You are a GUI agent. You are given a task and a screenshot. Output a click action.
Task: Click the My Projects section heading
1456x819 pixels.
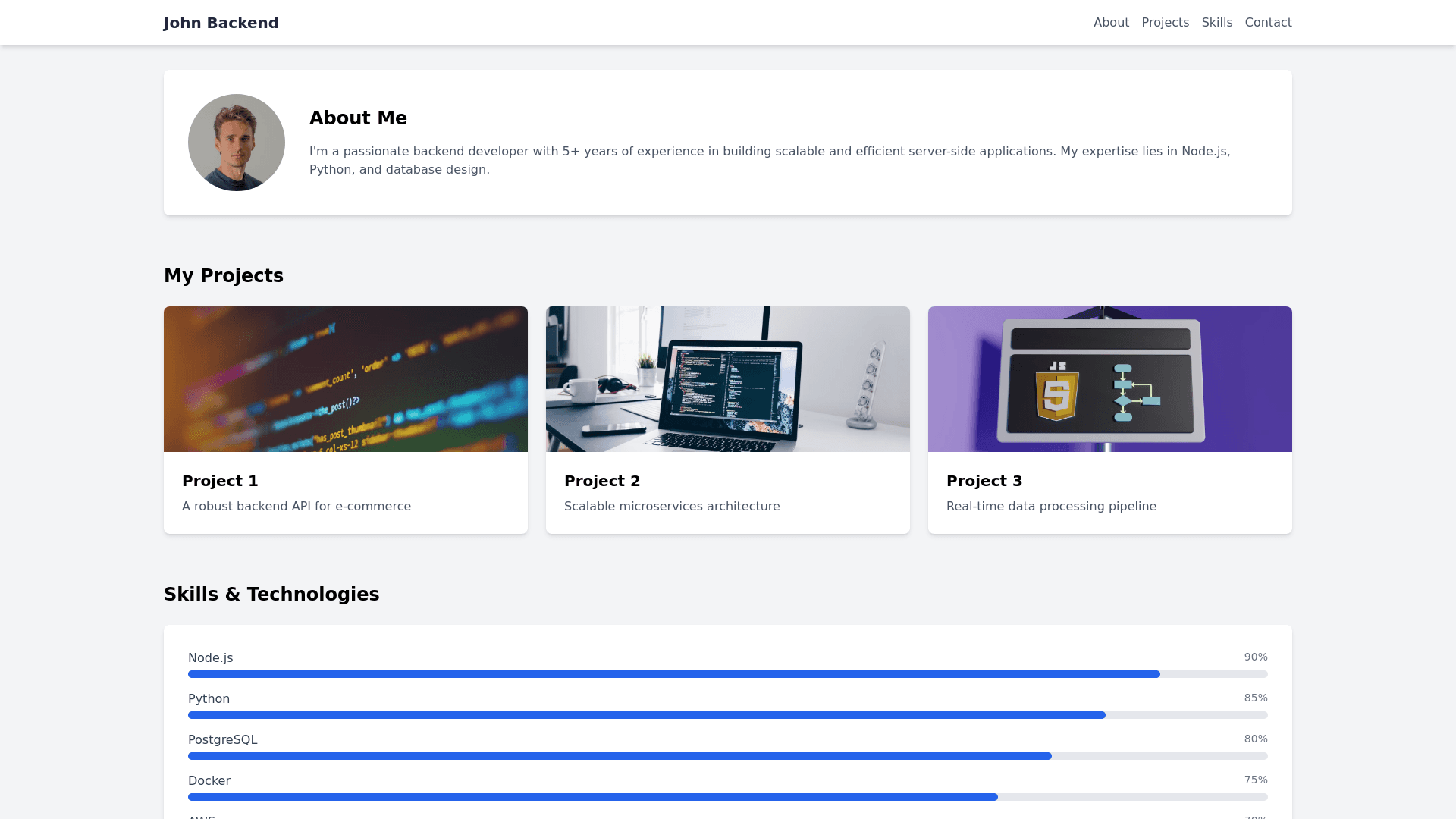pyautogui.click(x=224, y=276)
